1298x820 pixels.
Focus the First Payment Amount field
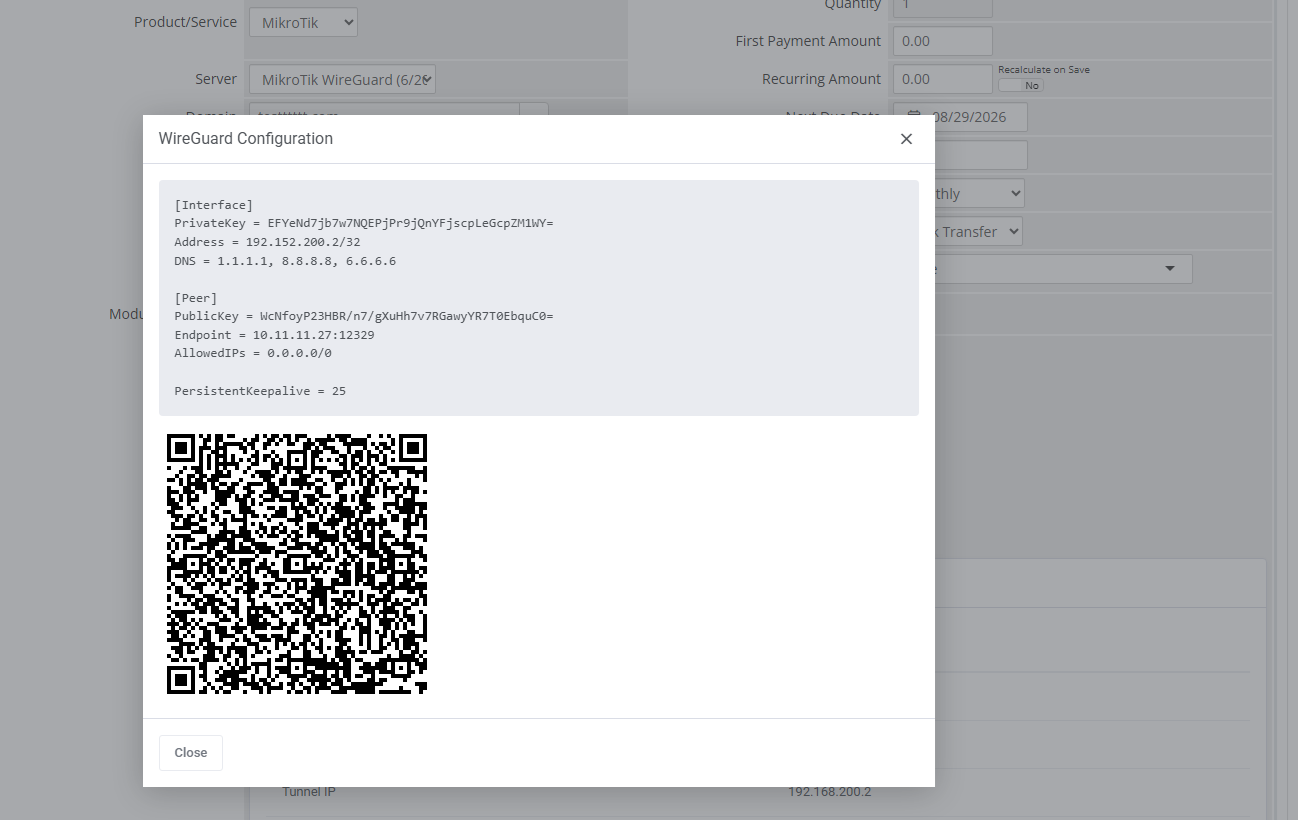[x=942, y=41]
